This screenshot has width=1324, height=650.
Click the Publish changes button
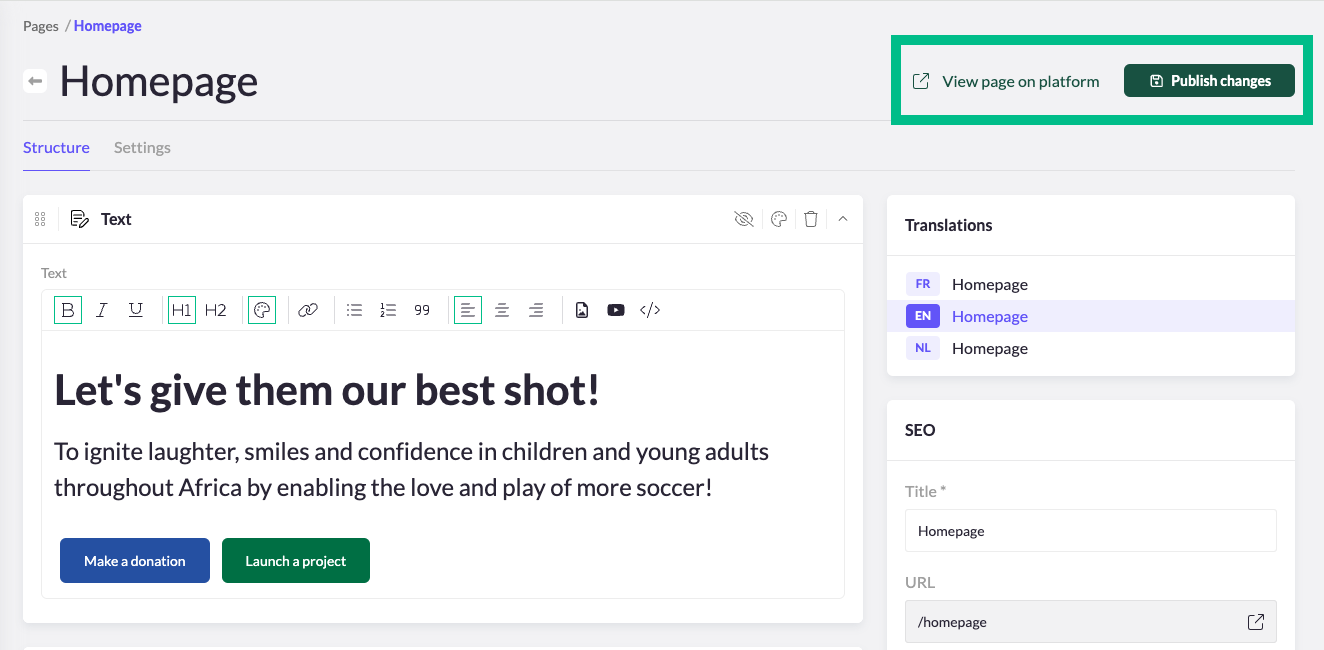[1209, 81]
